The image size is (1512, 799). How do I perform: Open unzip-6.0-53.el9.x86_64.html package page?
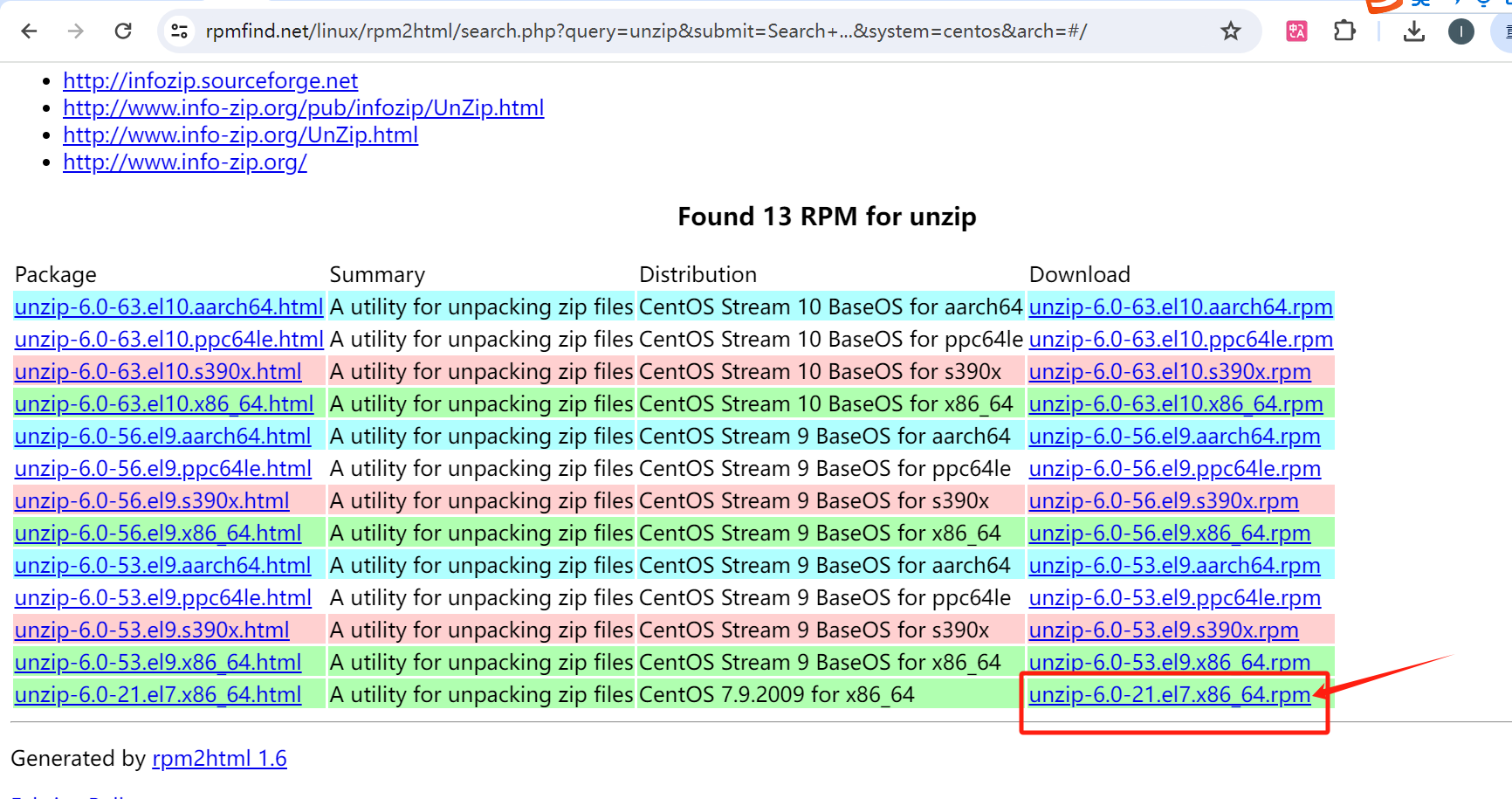pos(158,662)
